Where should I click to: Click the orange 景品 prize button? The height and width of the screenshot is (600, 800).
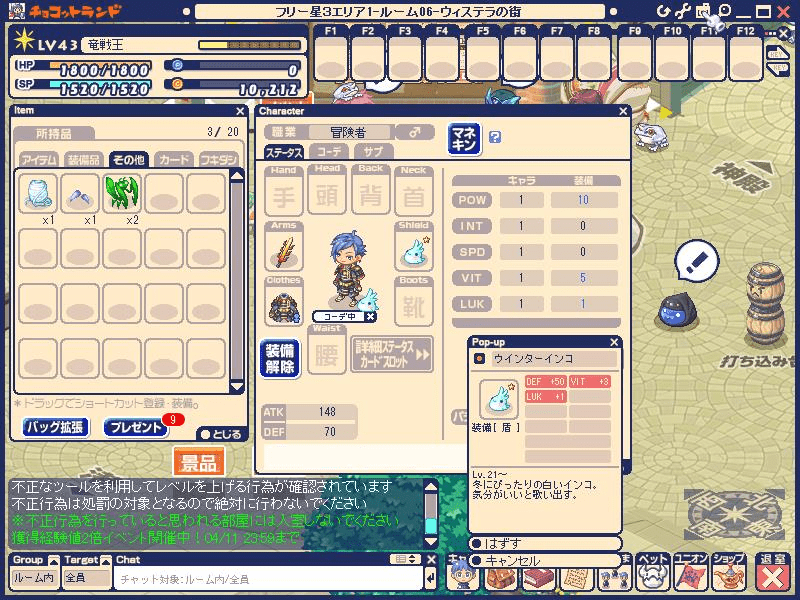pos(199,463)
